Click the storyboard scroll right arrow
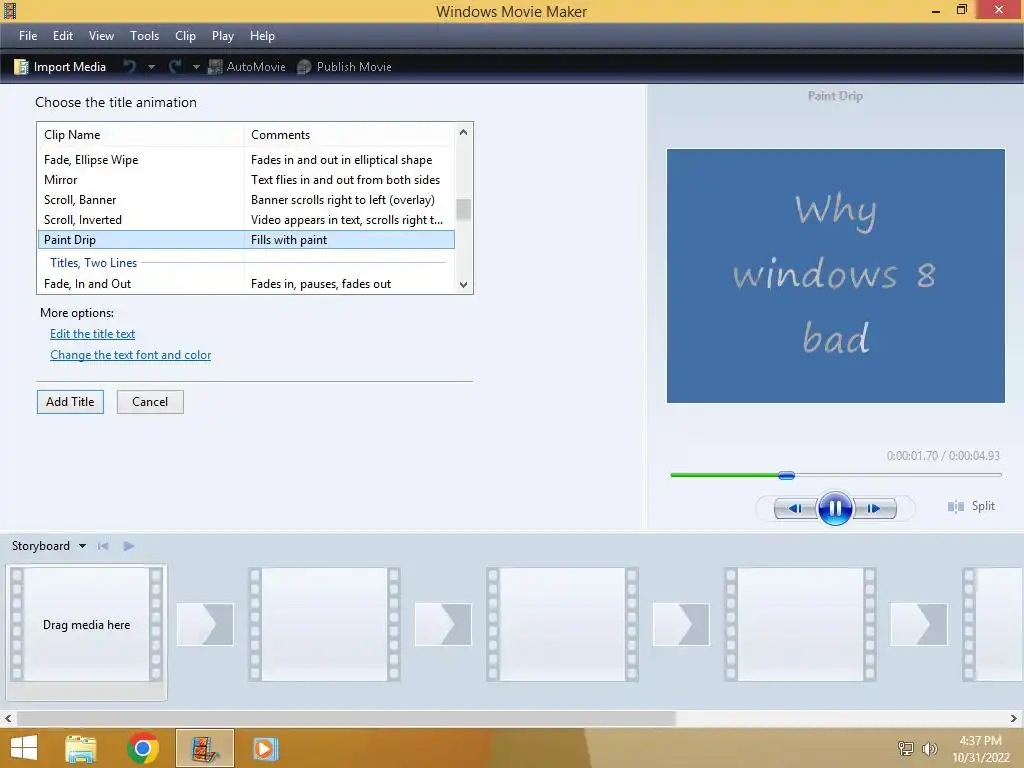The height and width of the screenshot is (768, 1024). [1014, 718]
